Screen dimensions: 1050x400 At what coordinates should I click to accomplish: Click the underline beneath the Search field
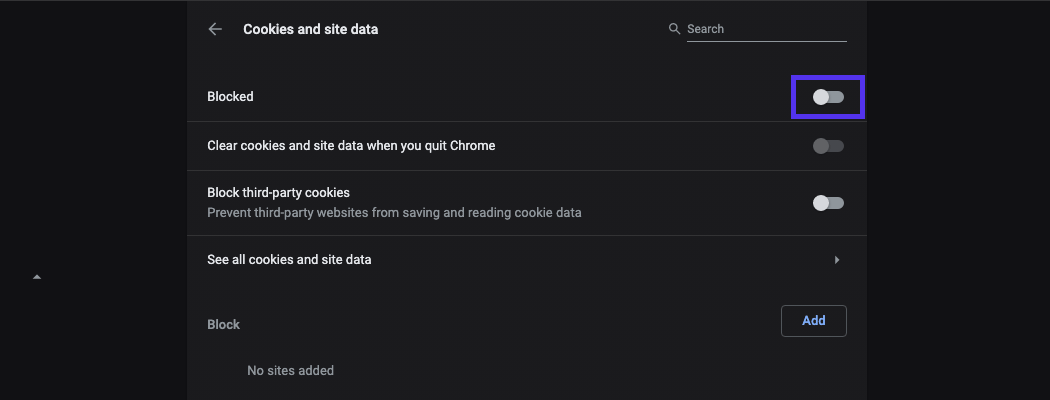766,42
